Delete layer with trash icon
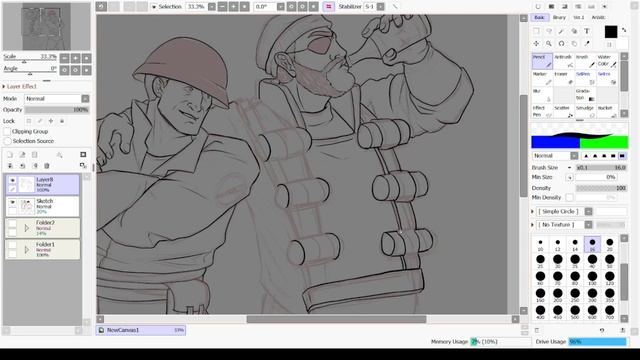Screen dimensions: 640x360 point(47,166)
